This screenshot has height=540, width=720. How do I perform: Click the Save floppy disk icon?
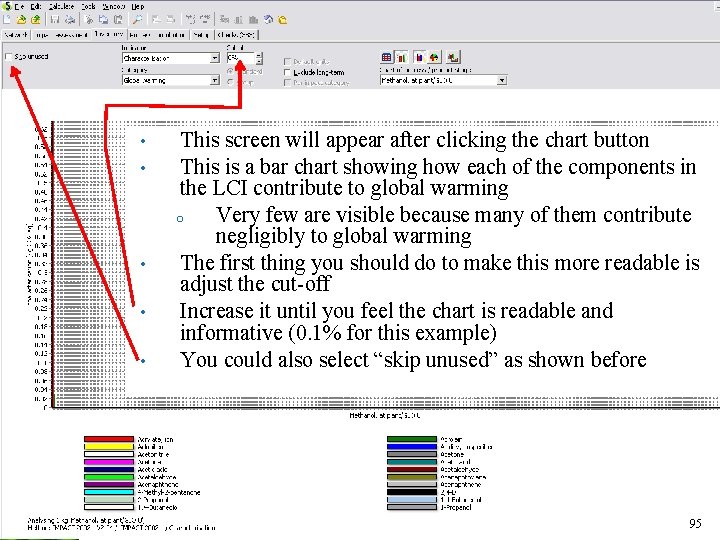pos(55,20)
